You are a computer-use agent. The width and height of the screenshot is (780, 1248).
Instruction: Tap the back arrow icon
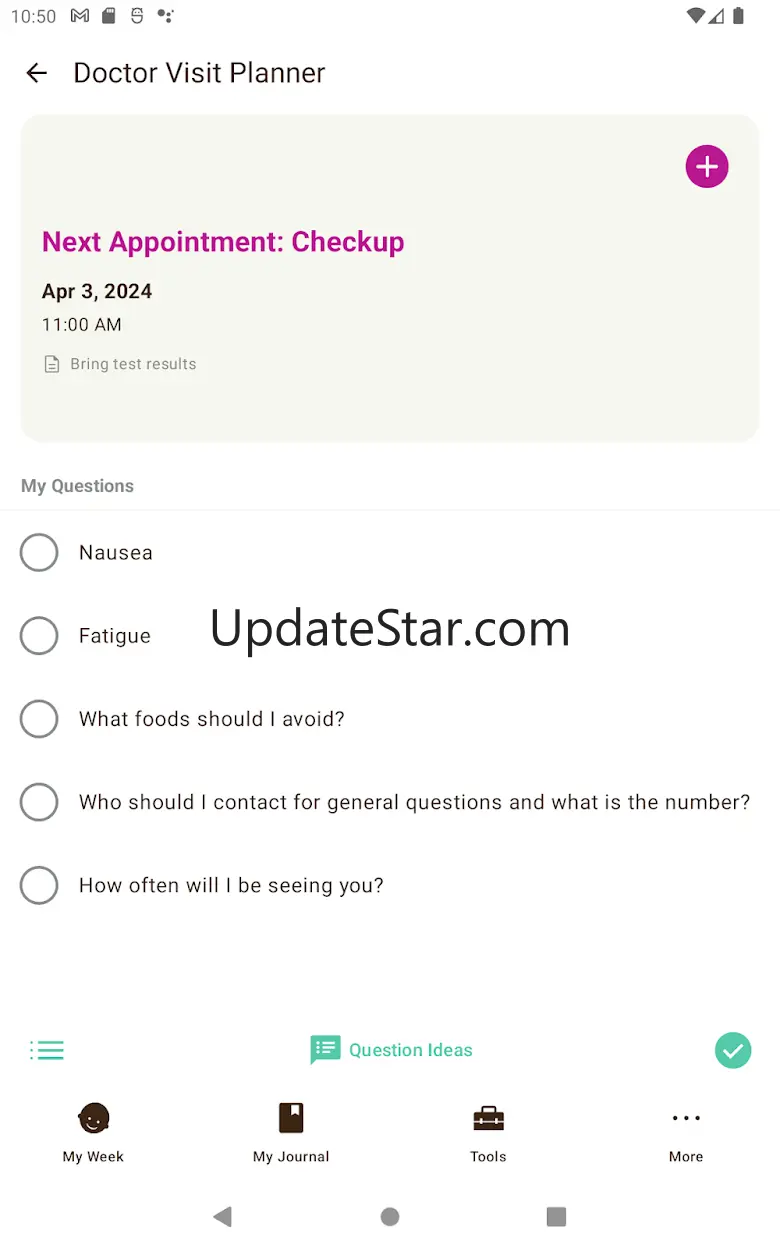37,73
